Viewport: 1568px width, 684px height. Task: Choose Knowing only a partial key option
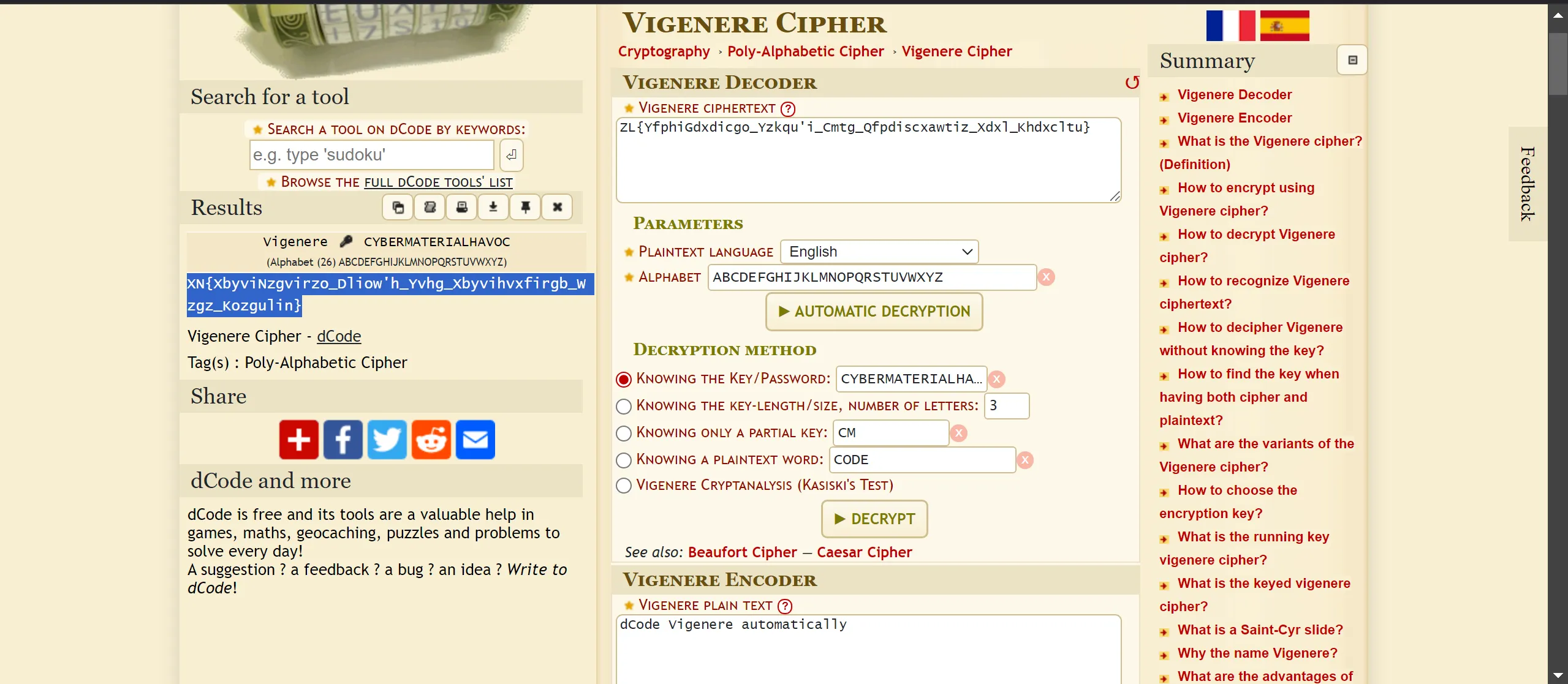624,433
